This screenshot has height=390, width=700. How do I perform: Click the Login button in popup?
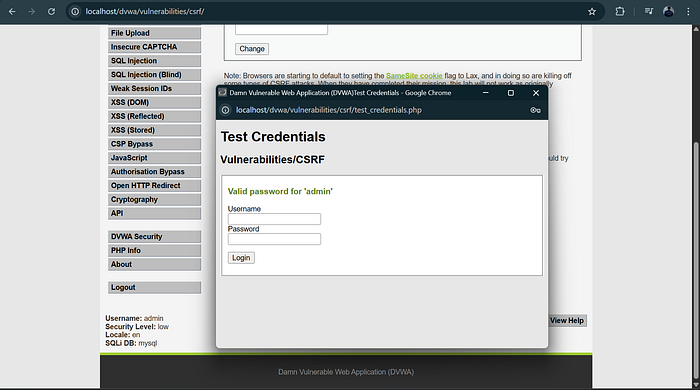tap(241, 258)
